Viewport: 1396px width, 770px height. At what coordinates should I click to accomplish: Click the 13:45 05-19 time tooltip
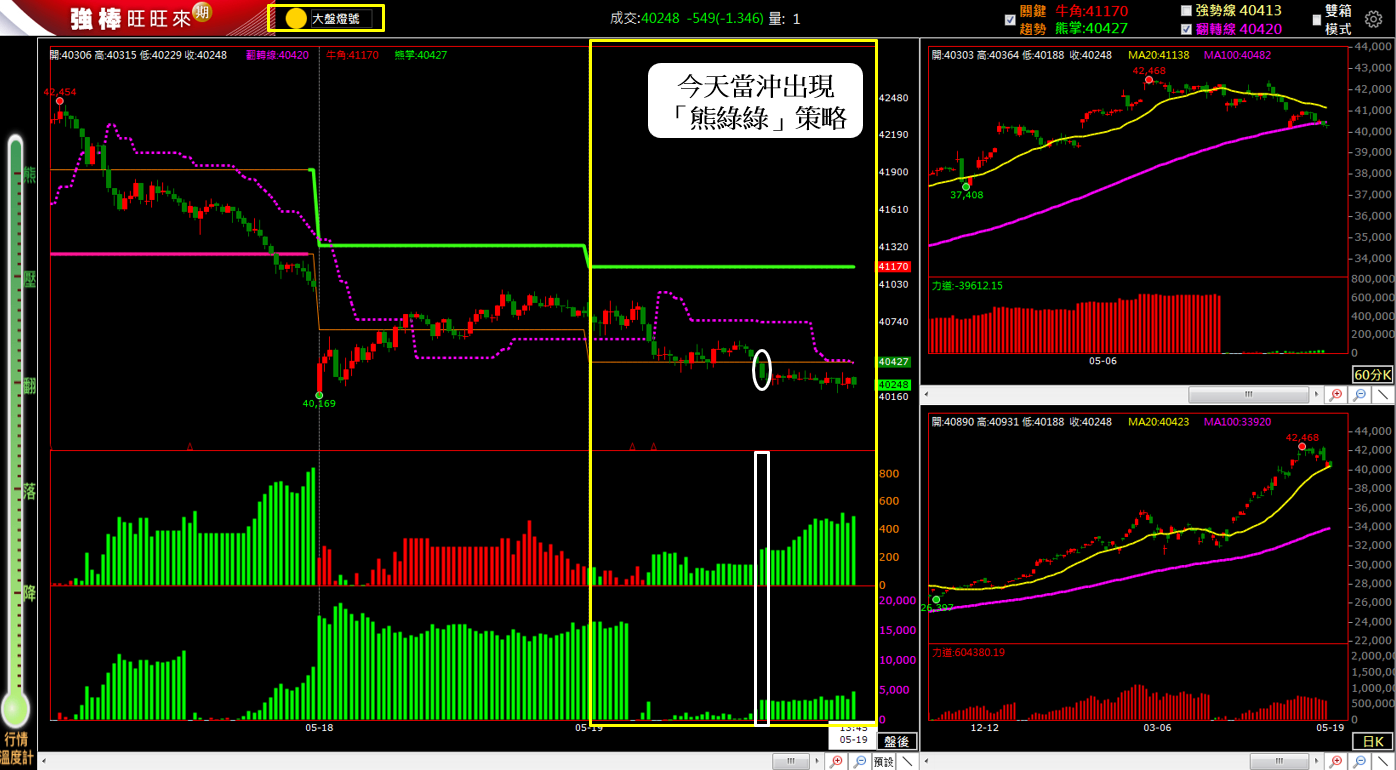[x=853, y=734]
